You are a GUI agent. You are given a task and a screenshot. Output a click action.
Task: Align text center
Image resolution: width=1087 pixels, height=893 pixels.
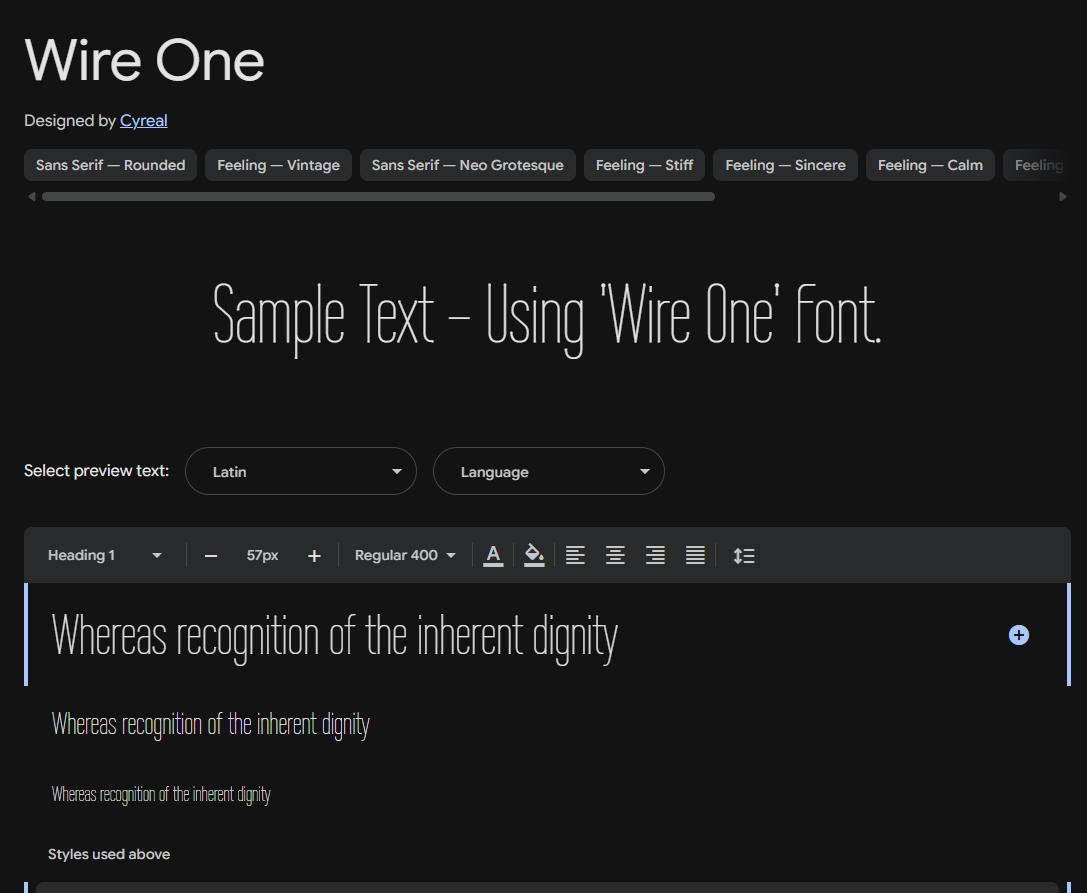coord(616,555)
